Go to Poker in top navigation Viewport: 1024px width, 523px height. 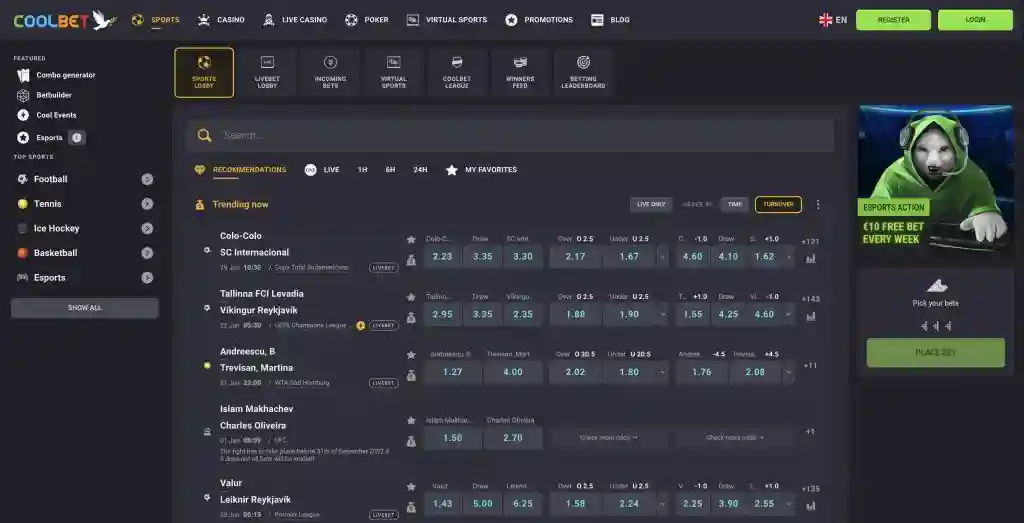(366, 20)
